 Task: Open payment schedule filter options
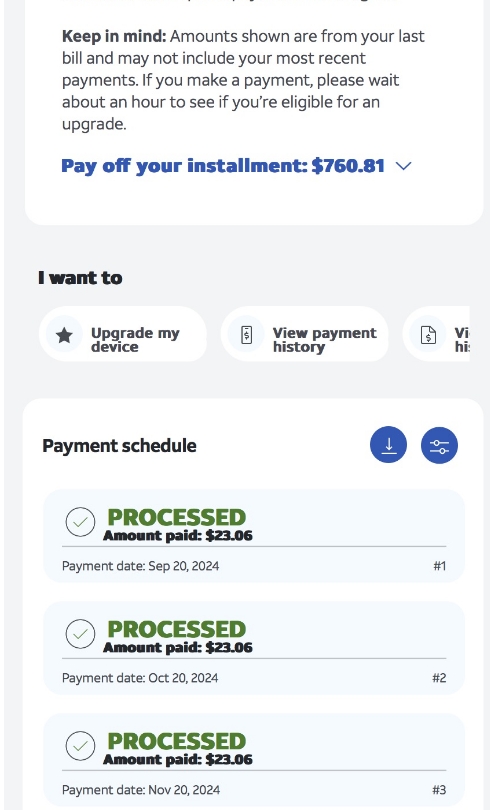tap(439, 445)
